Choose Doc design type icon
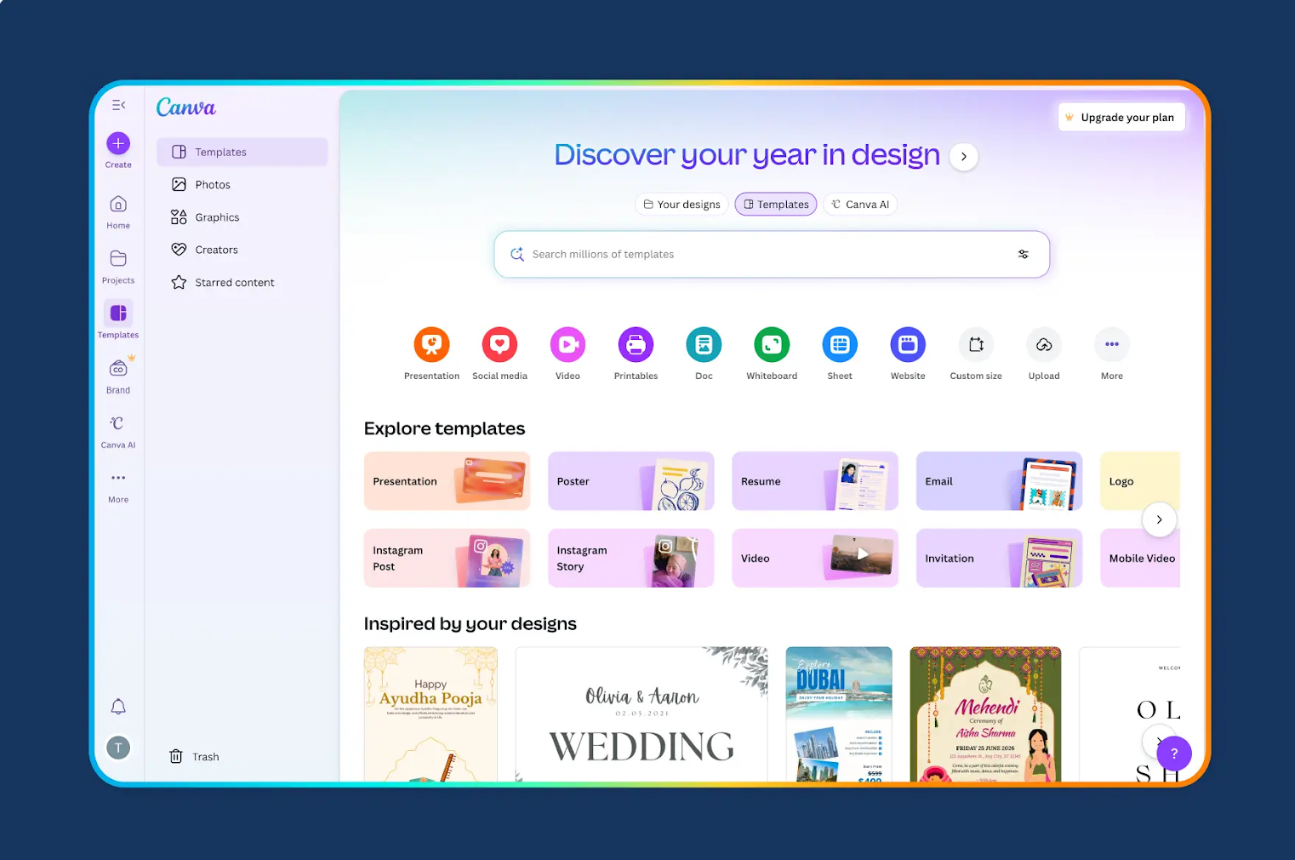Image resolution: width=1295 pixels, height=860 pixels. (x=704, y=344)
